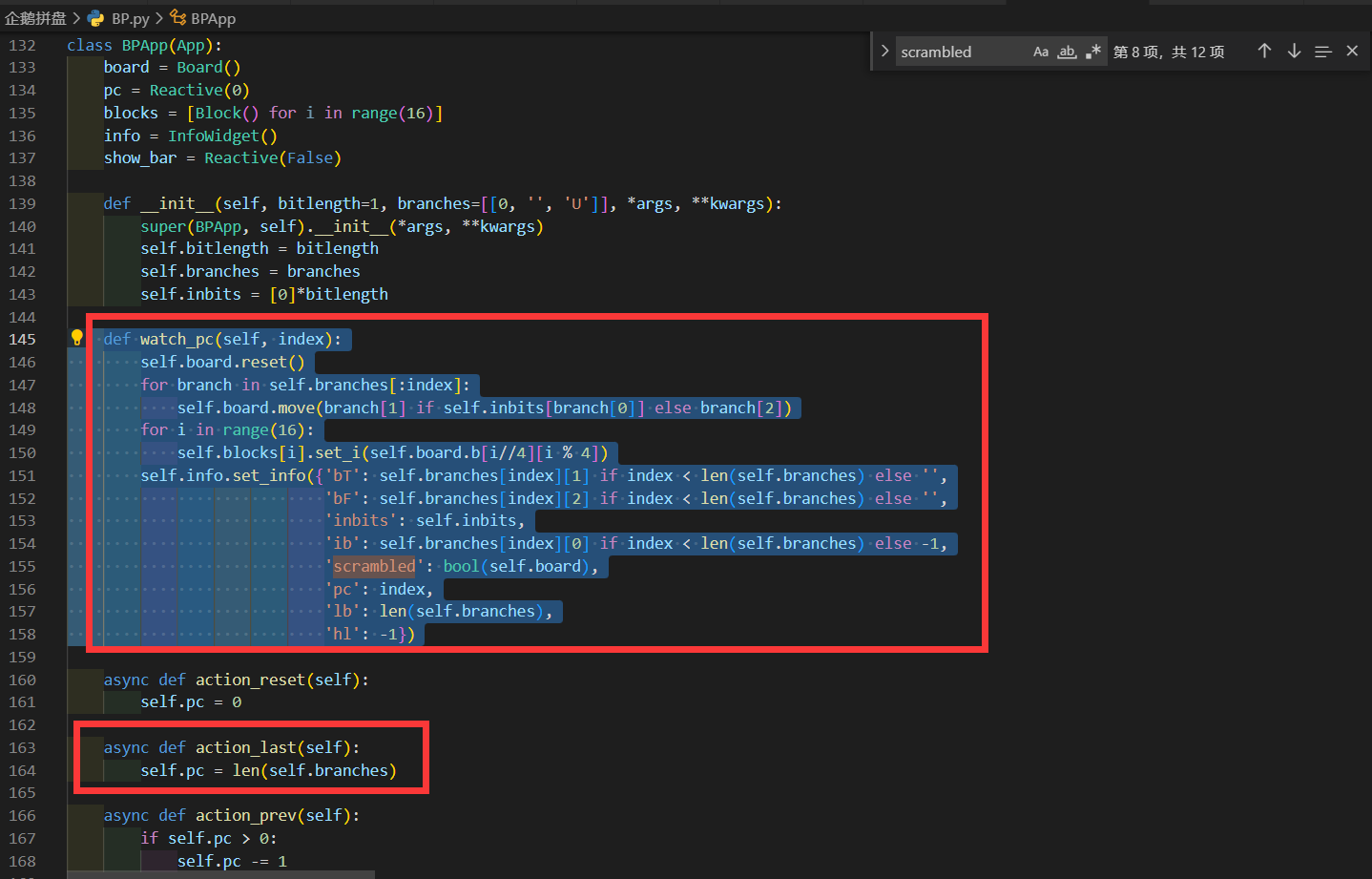Click 'self.pc = 0' line
This screenshot has width=1372, height=879.
[x=191, y=701]
